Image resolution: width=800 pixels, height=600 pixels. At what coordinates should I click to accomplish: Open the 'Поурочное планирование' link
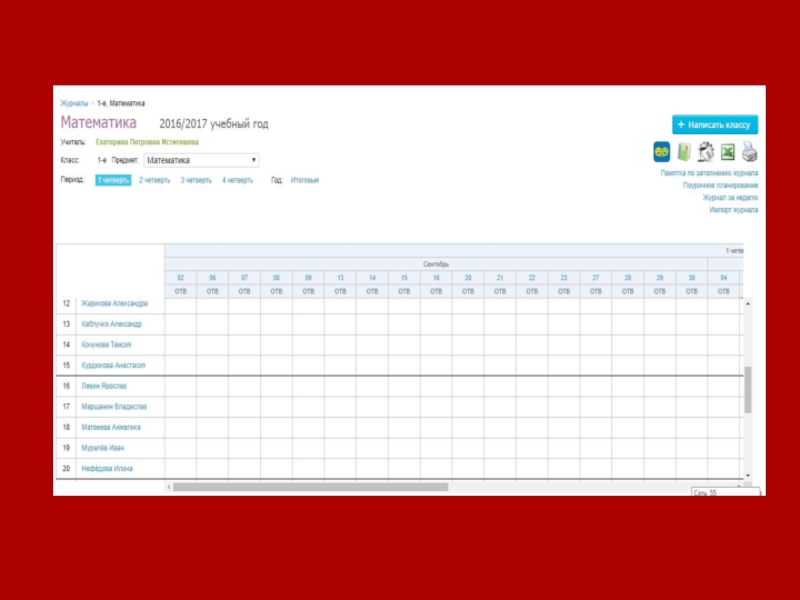(720, 185)
